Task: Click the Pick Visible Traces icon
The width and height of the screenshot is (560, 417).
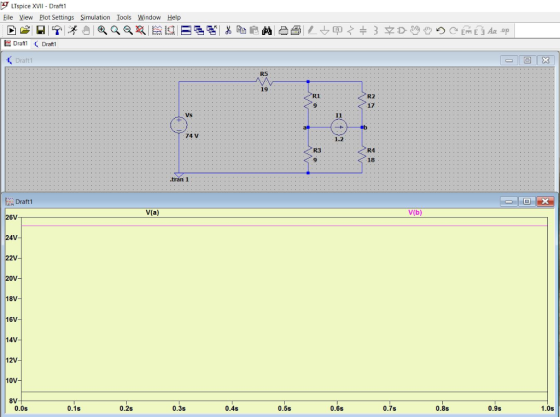Action: coord(157,31)
